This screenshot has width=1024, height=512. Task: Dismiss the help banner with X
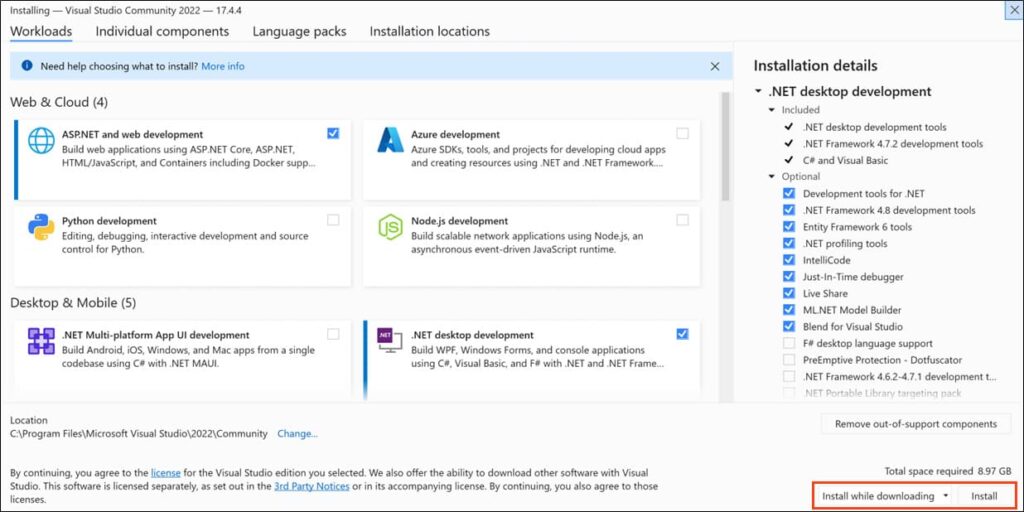click(x=714, y=66)
